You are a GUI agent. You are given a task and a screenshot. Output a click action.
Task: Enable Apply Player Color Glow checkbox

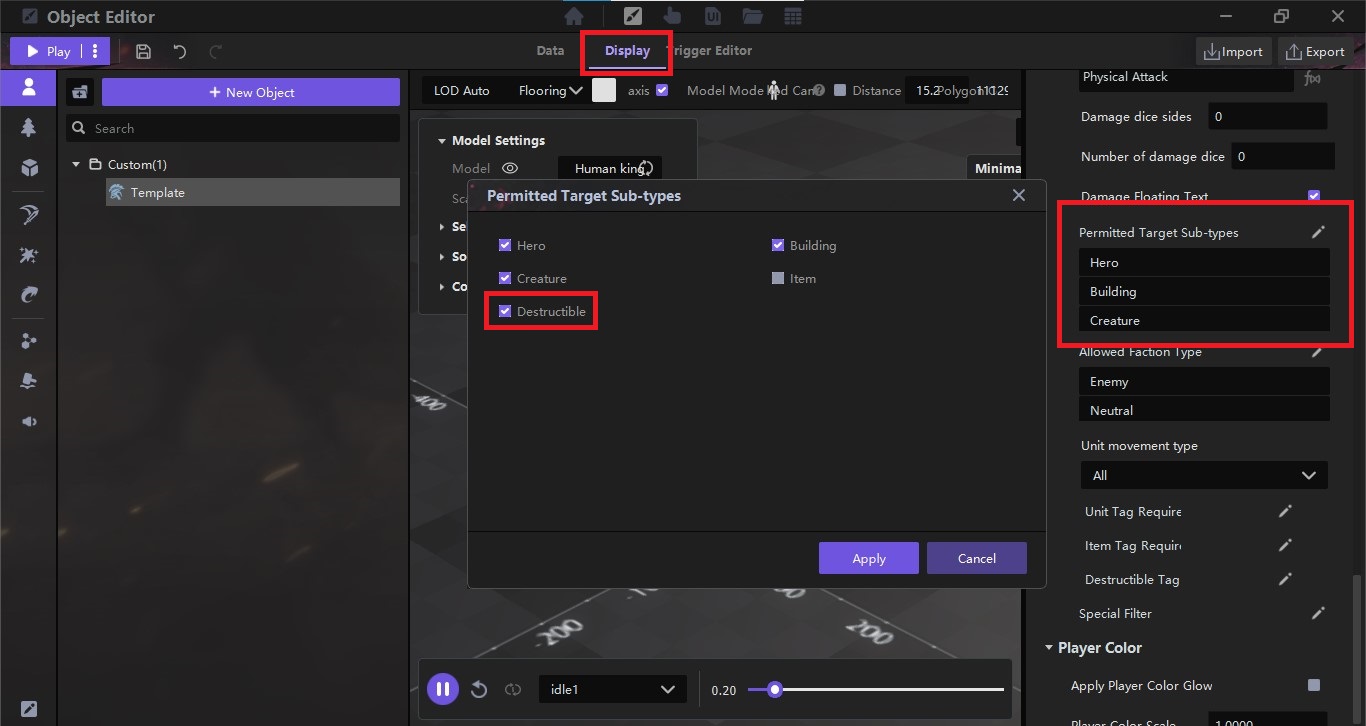(1314, 685)
